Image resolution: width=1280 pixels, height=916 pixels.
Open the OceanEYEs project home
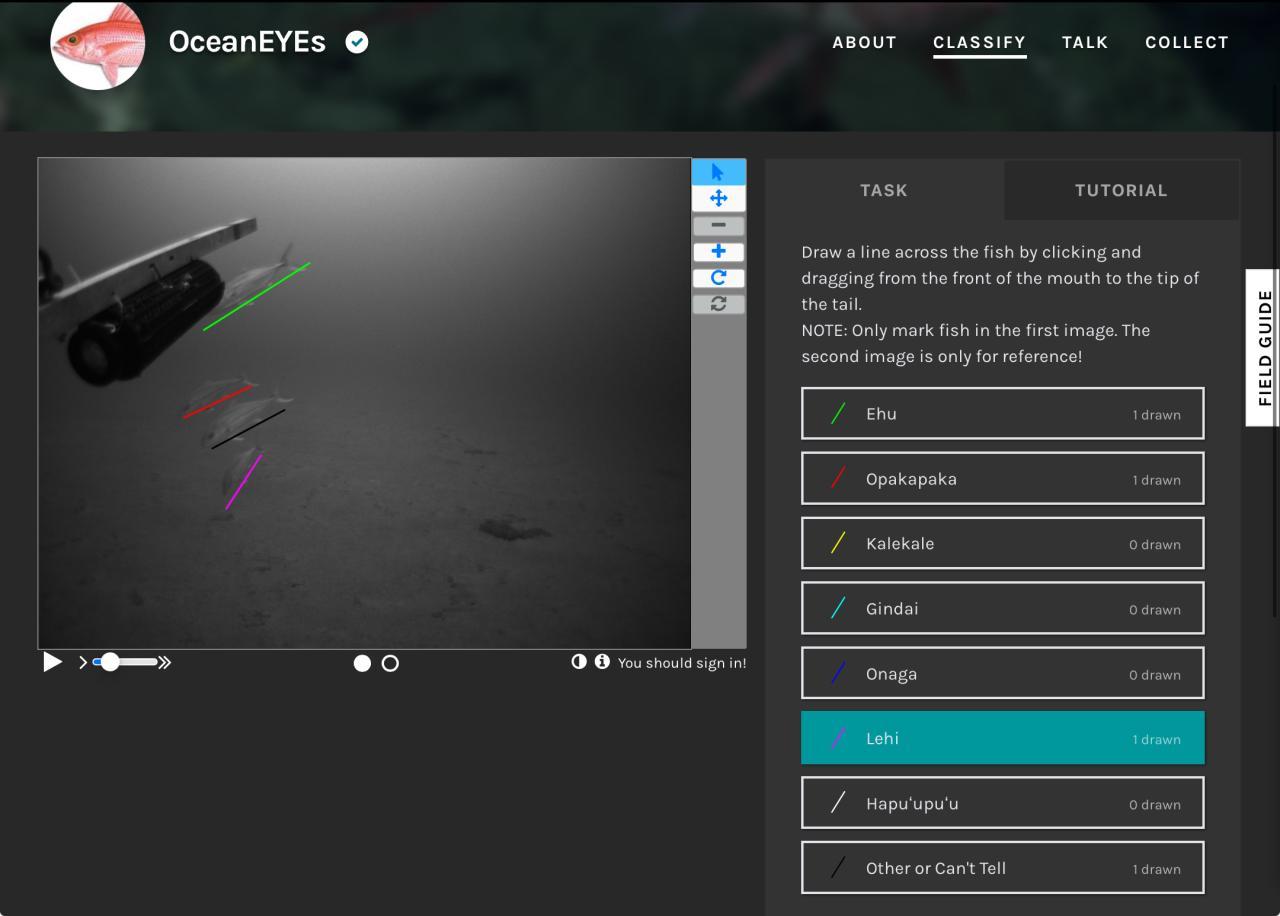(247, 42)
